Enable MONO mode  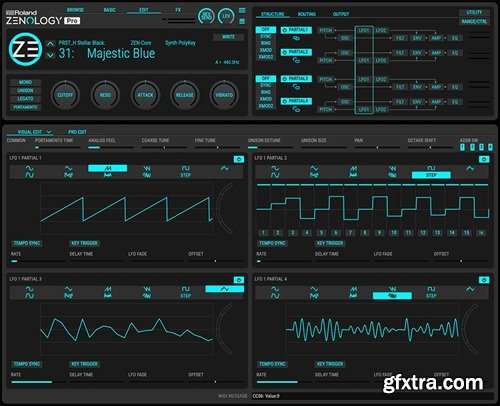[x=26, y=82]
